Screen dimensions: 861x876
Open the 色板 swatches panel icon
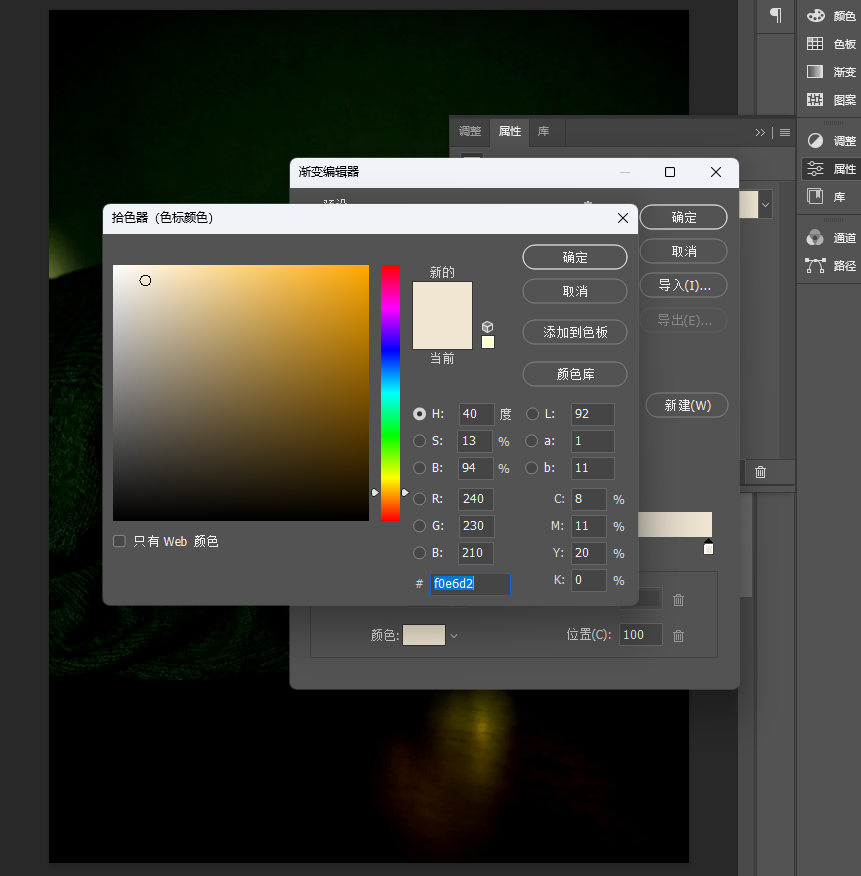[815, 44]
